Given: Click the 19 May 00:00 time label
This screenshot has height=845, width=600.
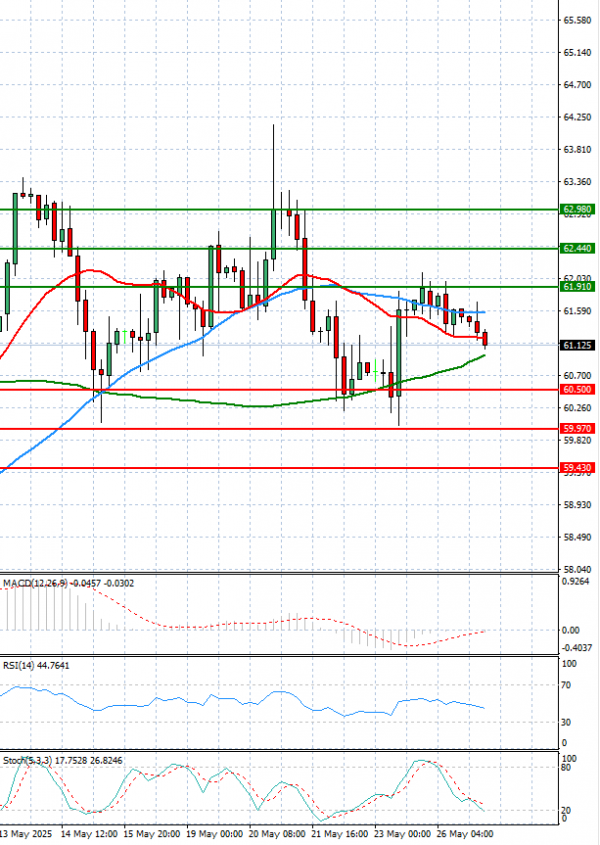Looking at the screenshot, I should pos(215,834).
